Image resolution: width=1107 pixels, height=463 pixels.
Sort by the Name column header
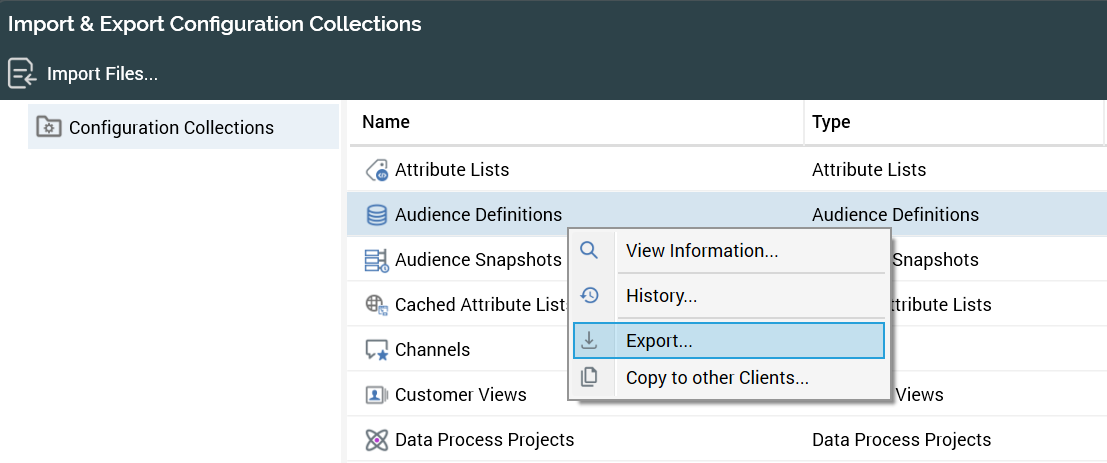[x=386, y=122]
